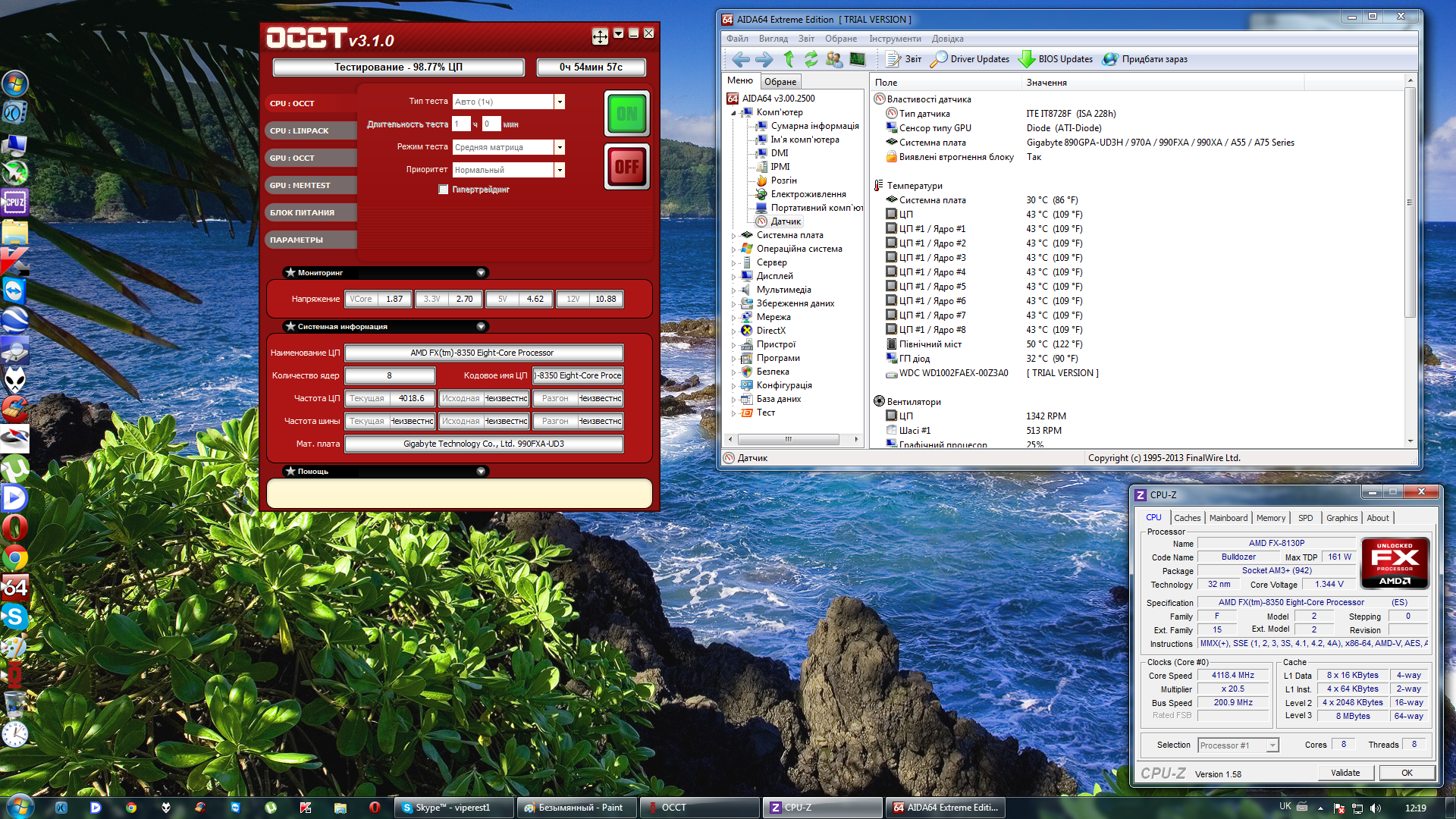Select Сумарна інформація in the AIDA64 tree
Image resolution: width=1456 pixels, height=819 pixels.
[814, 126]
